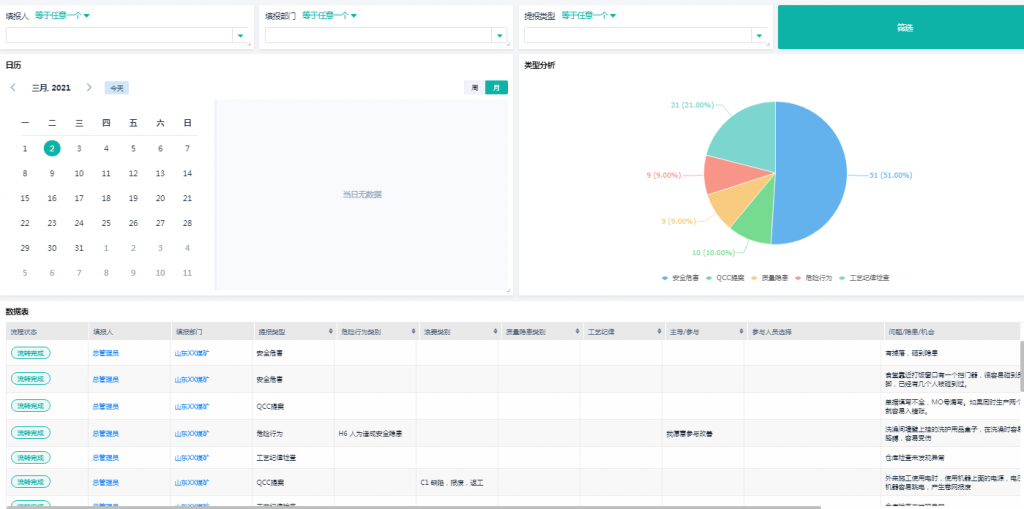
Task: Toggle 工艺纪律检查 legend item in pie chart
Action: (x=864, y=278)
